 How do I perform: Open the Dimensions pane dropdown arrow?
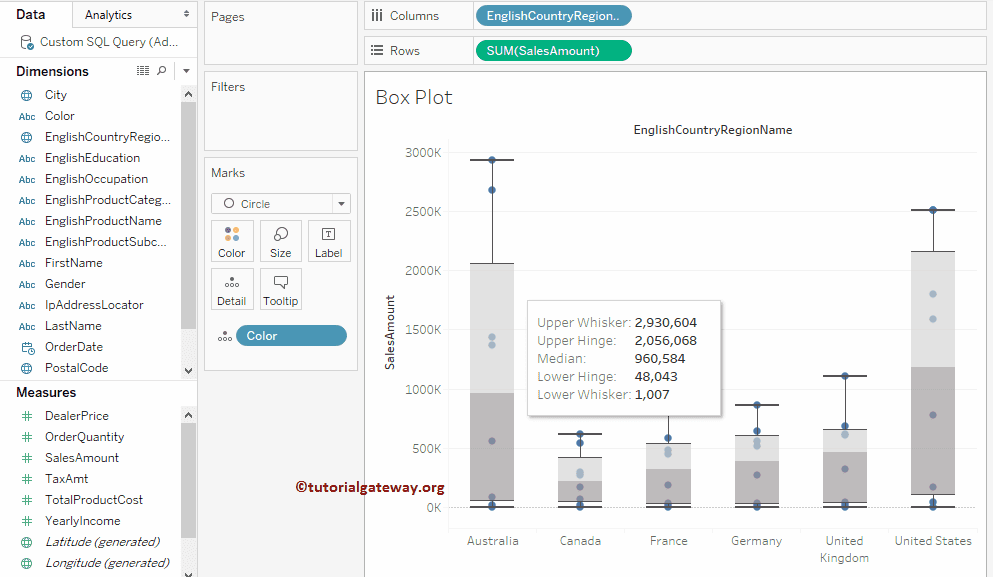pos(186,71)
